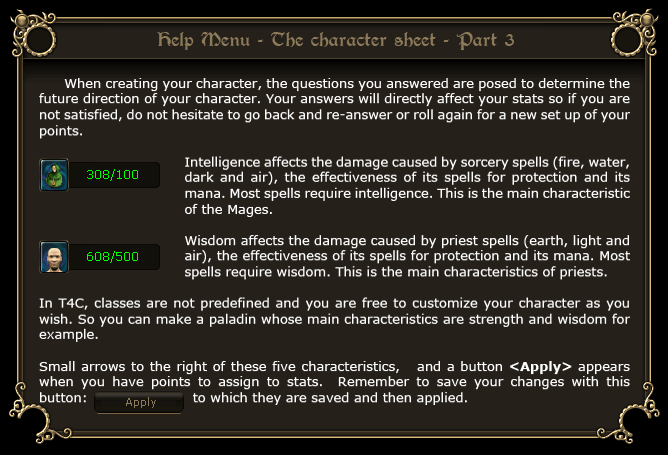The image size is (668, 455).
Task: Click the Help Menu title heading
Action: click(332, 40)
